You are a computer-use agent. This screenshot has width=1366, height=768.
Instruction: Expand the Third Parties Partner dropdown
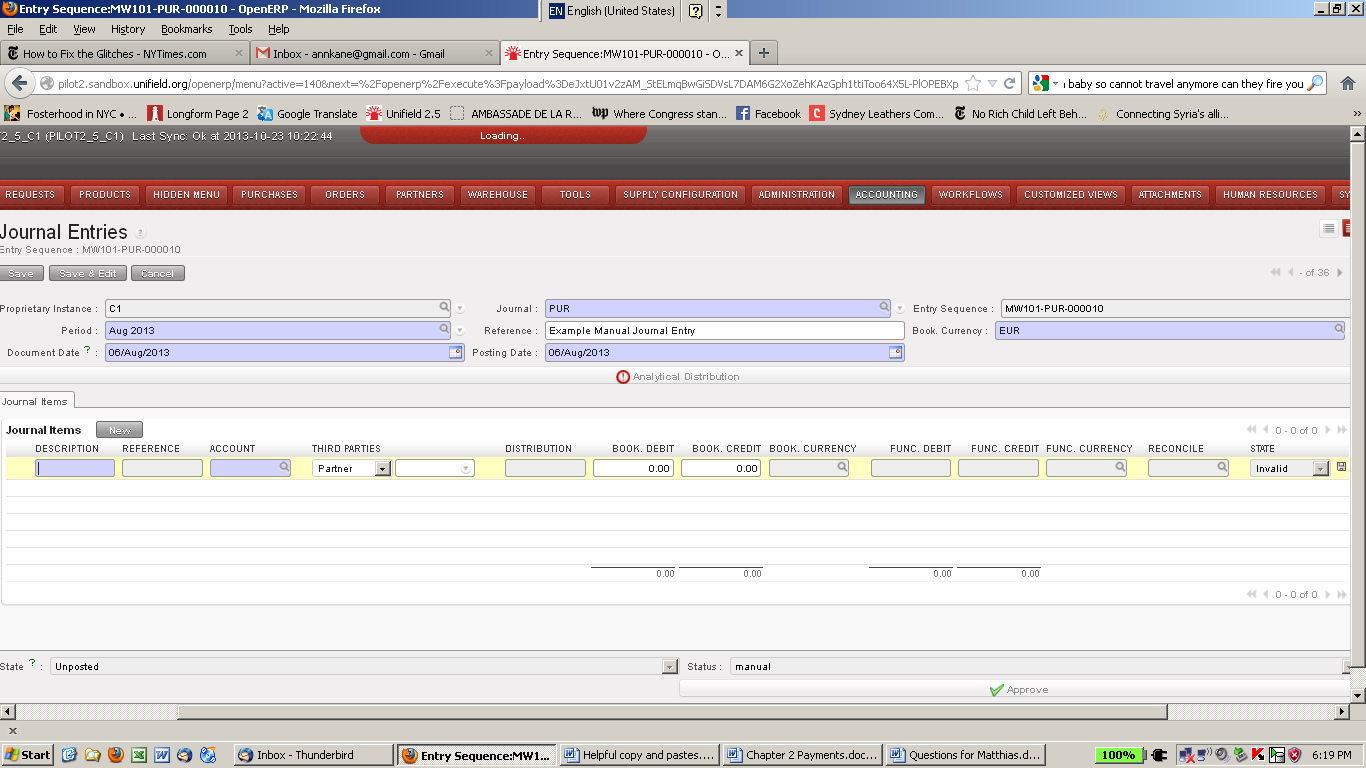pyautogui.click(x=382, y=468)
